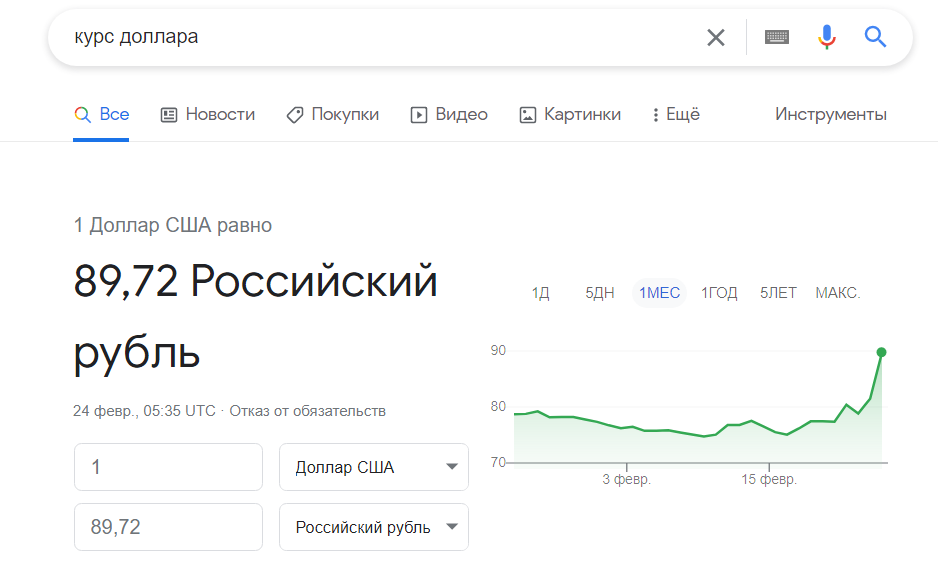Open the on-screen keyboard icon

[x=777, y=38]
